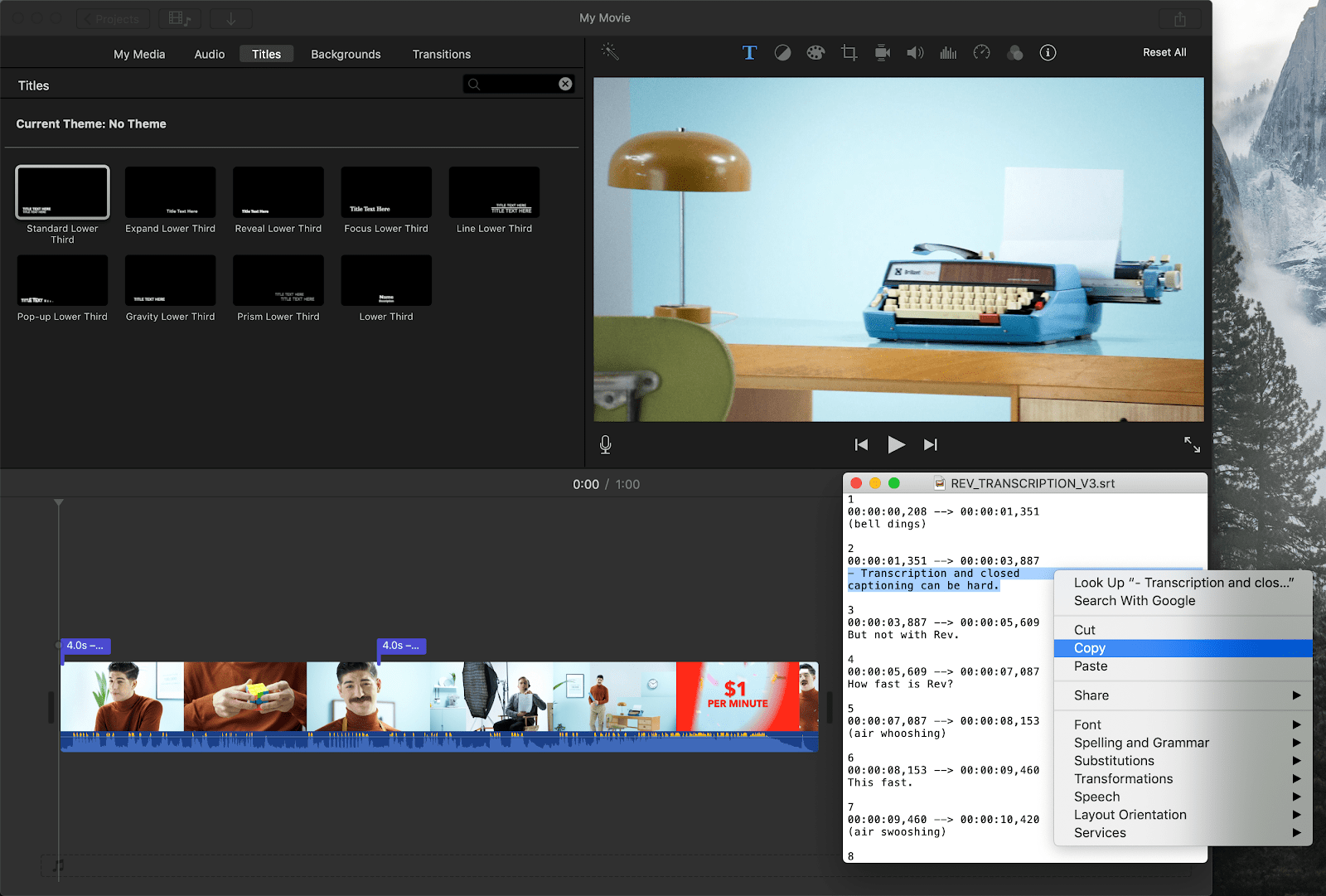Image resolution: width=1326 pixels, height=896 pixels.
Task: Click the timeline playhead top marker
Action: pos(59,502)
